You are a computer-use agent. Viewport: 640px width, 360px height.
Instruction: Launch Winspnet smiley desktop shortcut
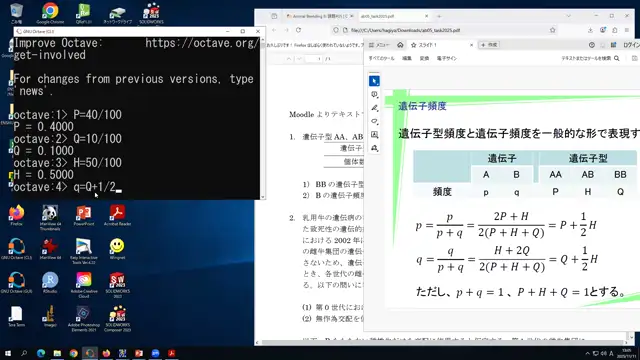pyautogui.click(x=117, y=249)
